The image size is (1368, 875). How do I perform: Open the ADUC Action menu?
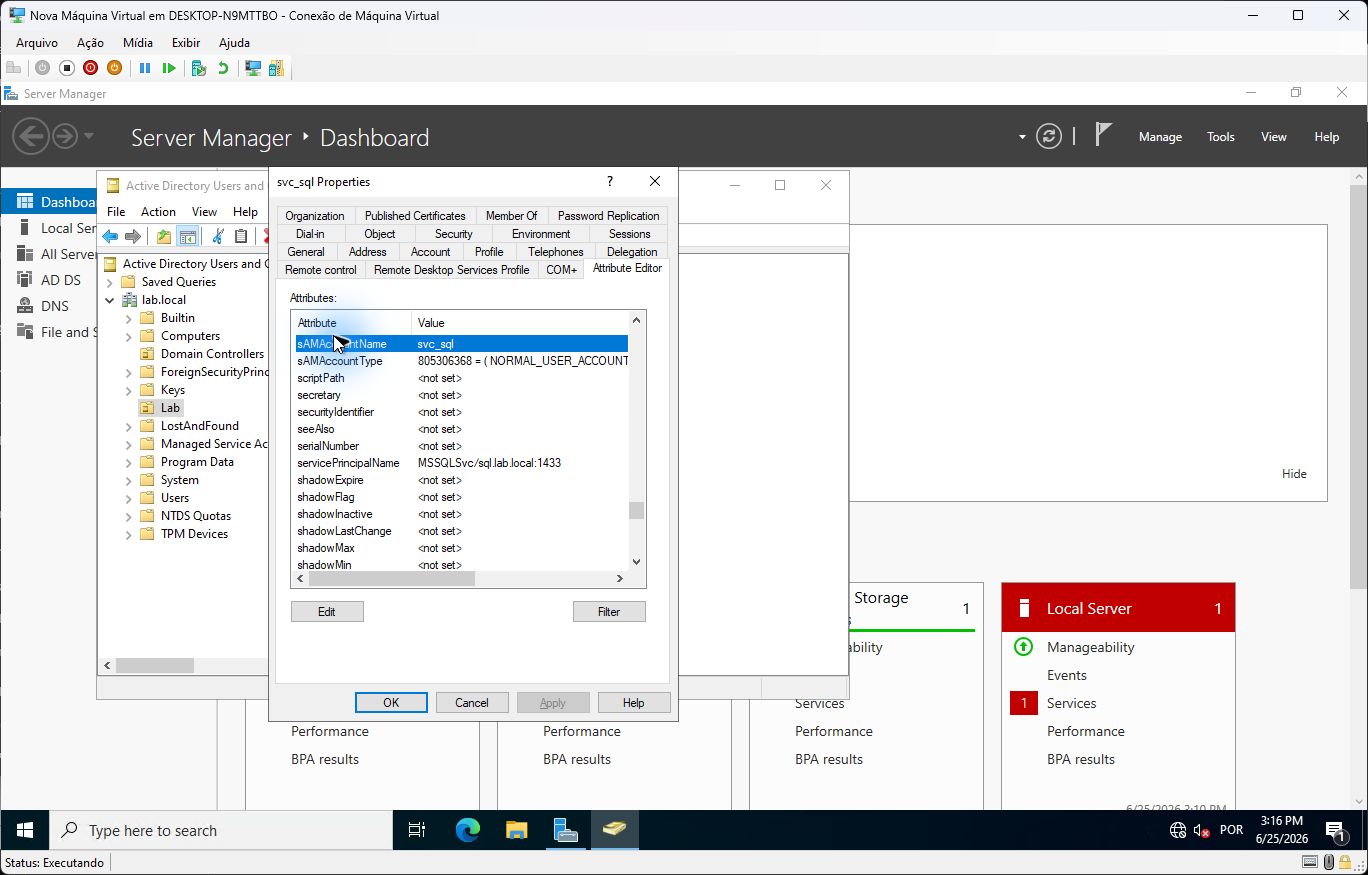[x=158, y=212]
